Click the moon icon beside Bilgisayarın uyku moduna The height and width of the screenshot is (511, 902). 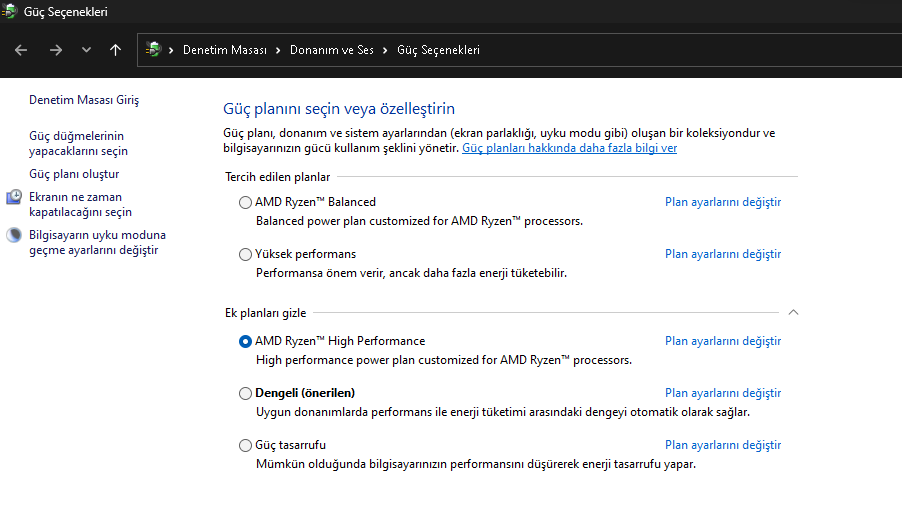[14, 235]
